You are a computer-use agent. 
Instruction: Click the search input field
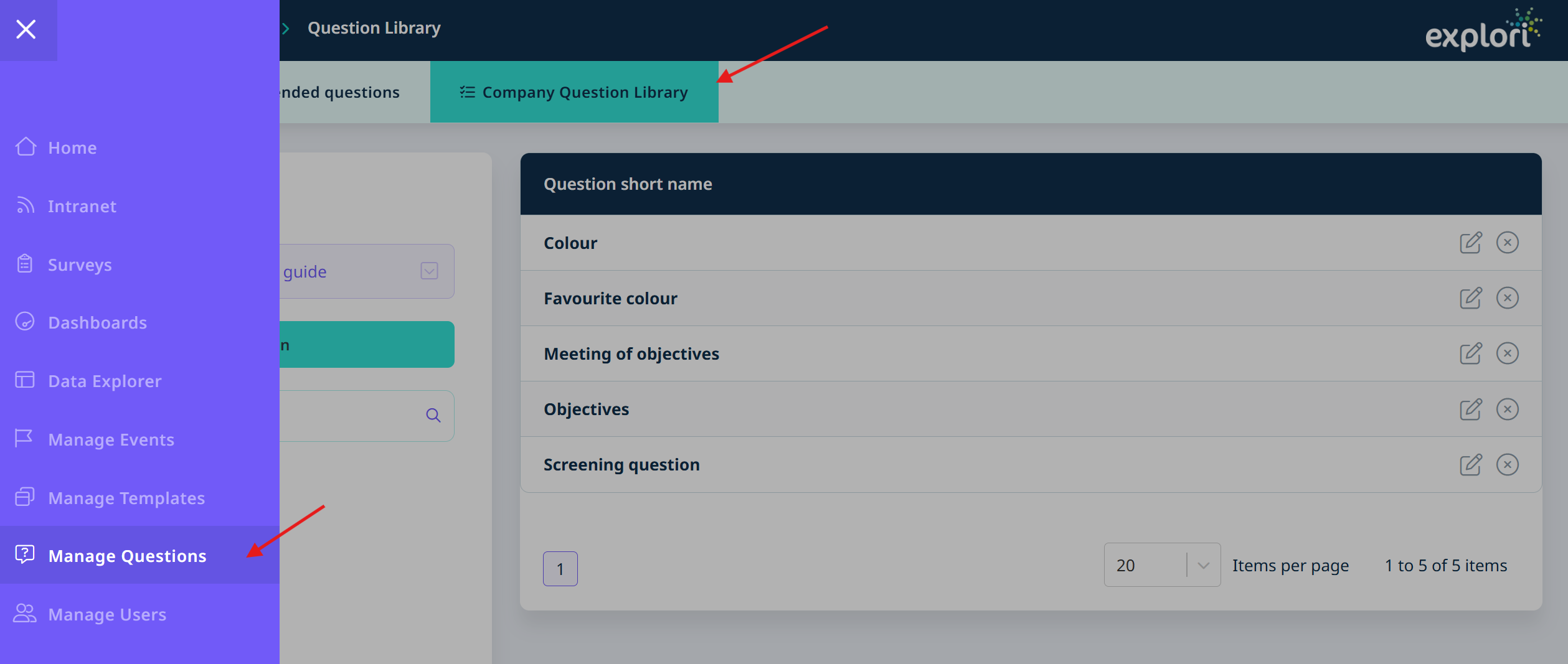coord(349,415)
